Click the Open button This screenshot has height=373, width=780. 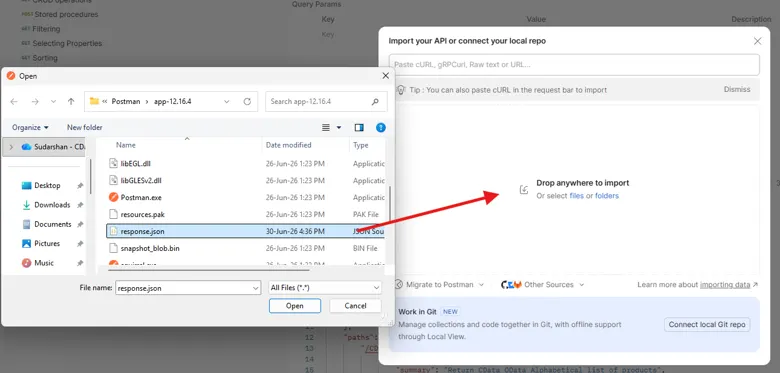tap(294, 306)
